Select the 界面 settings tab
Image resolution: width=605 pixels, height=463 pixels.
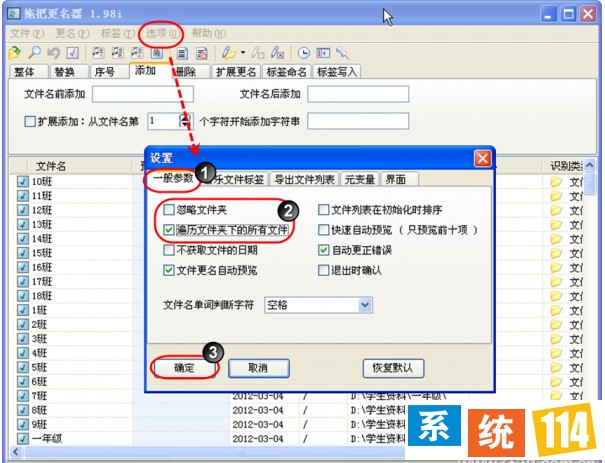(400, 179)
